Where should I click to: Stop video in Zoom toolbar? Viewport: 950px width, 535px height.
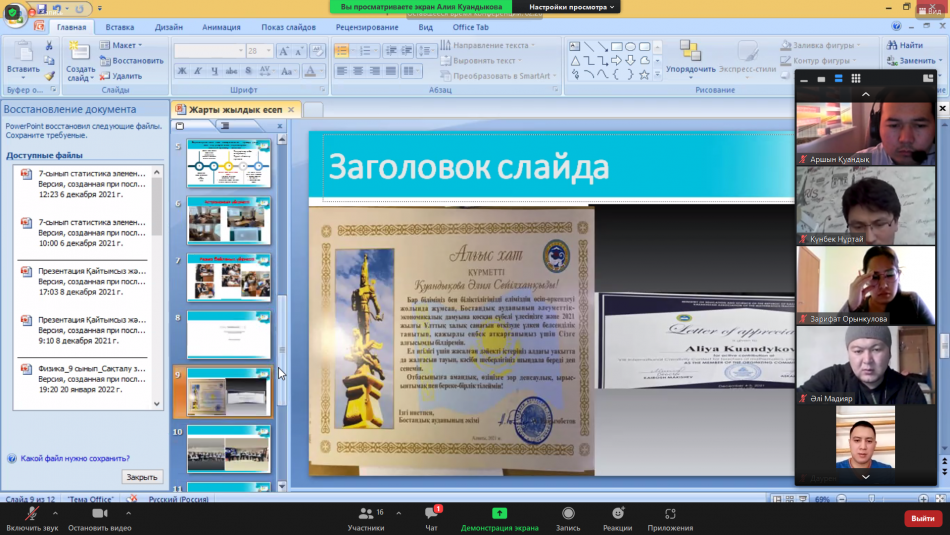(99, 514)
